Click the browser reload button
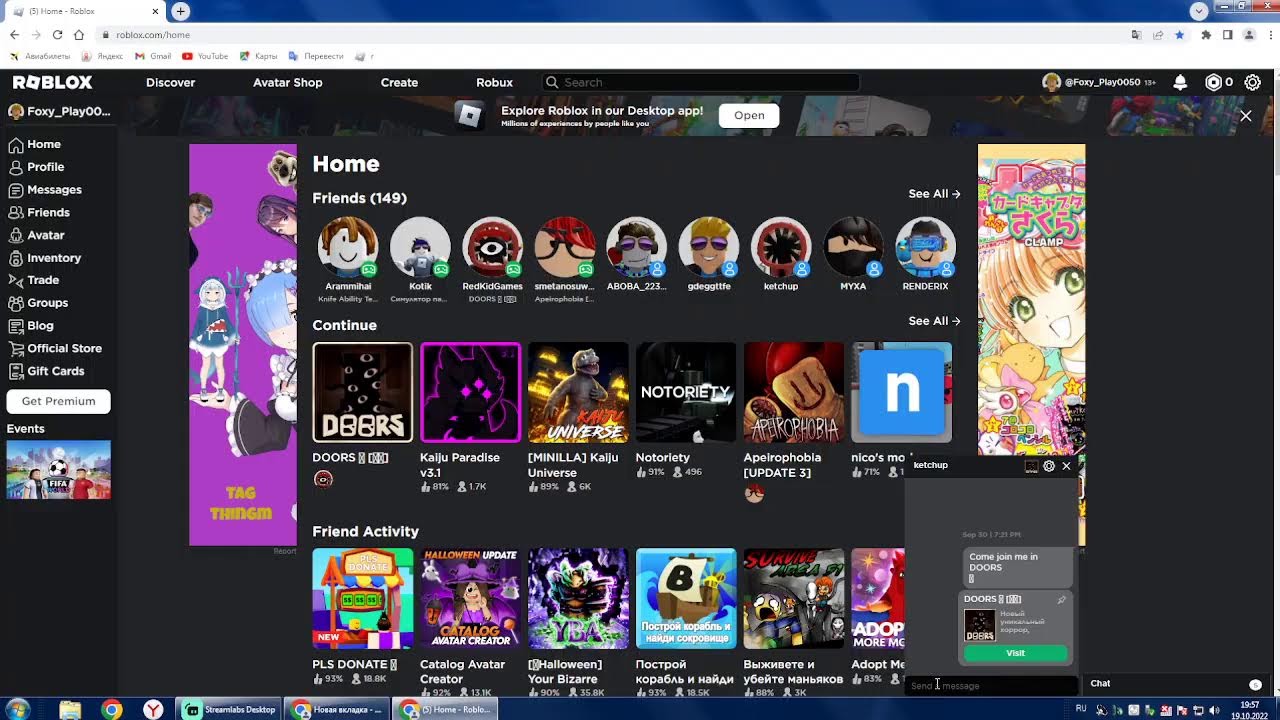Viewport: 1280px width, 720px height. [58, 34]
